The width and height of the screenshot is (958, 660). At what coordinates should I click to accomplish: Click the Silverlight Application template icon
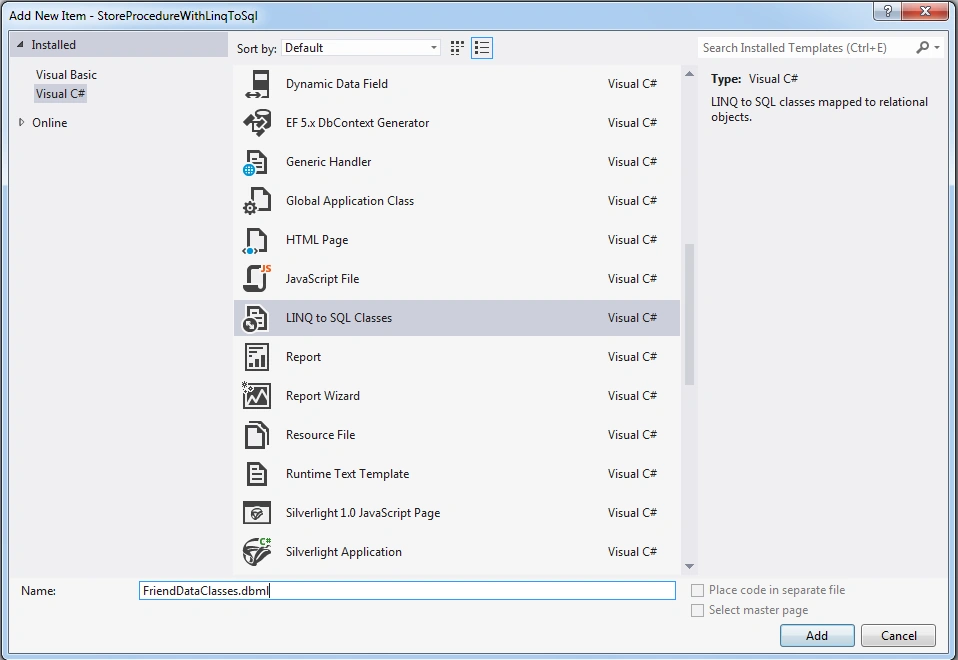pyautogui.click(x=257, y=552)
